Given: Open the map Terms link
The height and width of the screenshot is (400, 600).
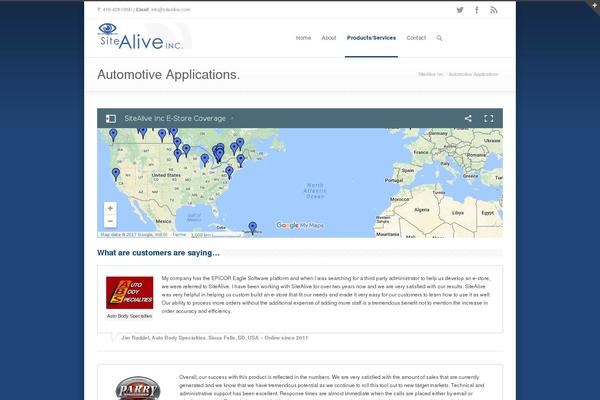Looking at the screenshot, I should [179, 235].
